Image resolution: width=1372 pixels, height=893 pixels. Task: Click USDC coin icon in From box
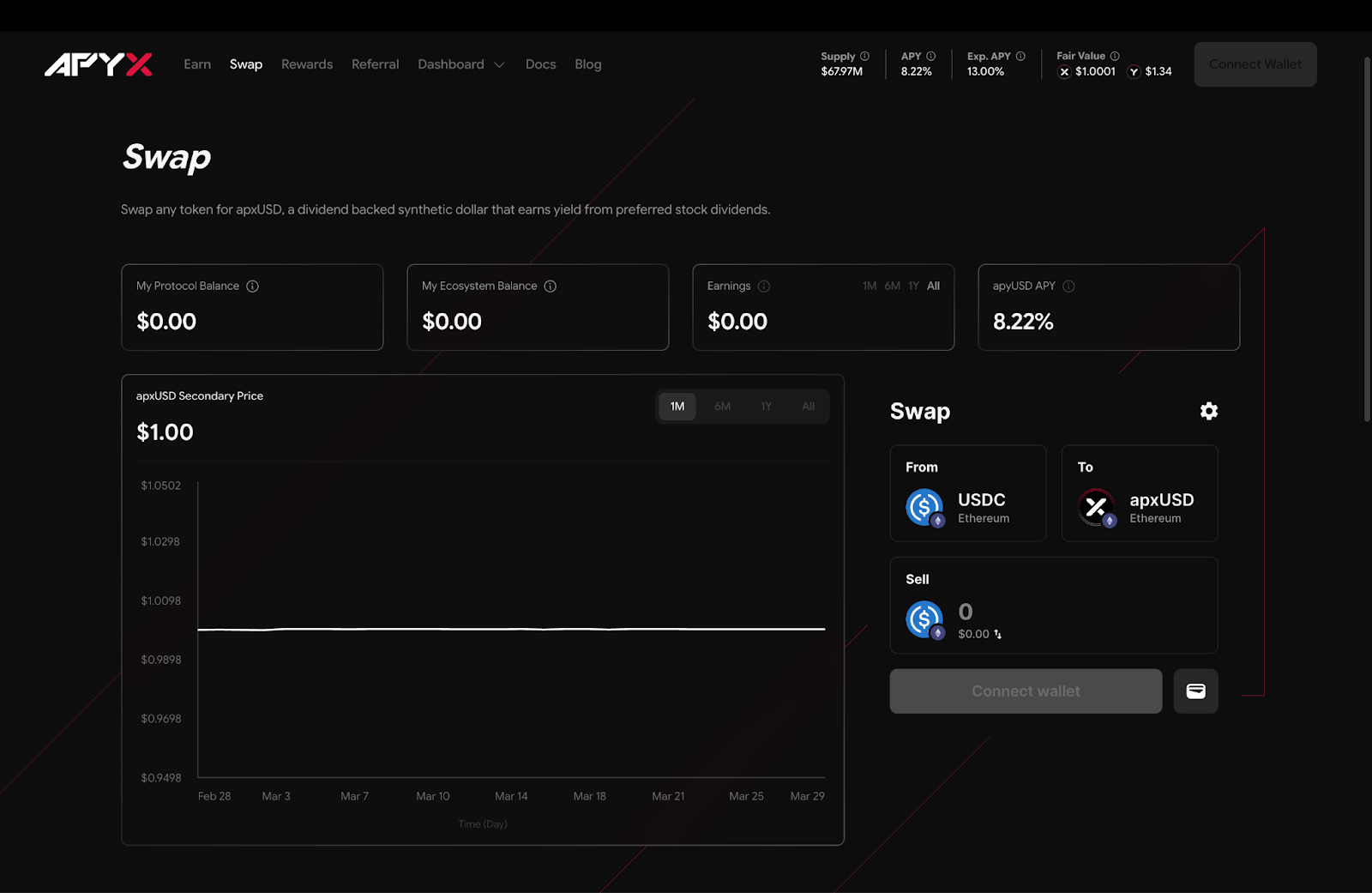[x=925, y=508]
